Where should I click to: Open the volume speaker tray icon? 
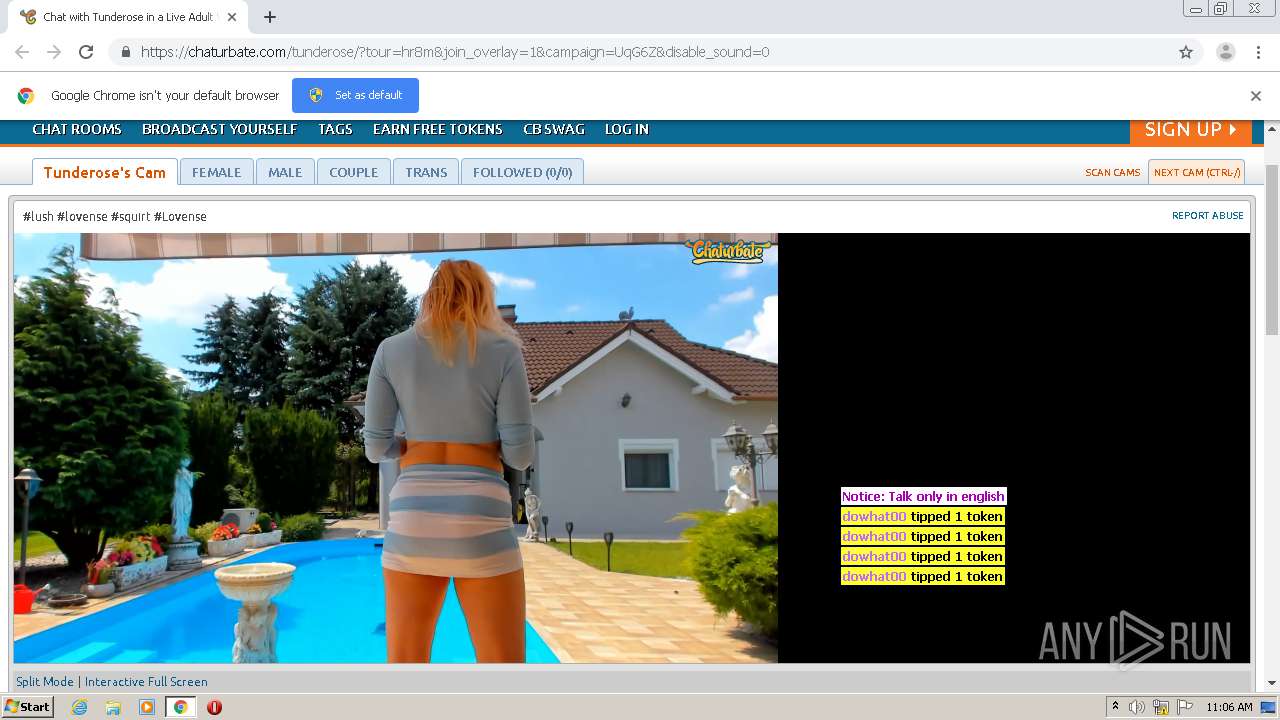[x=1137, y=707]
